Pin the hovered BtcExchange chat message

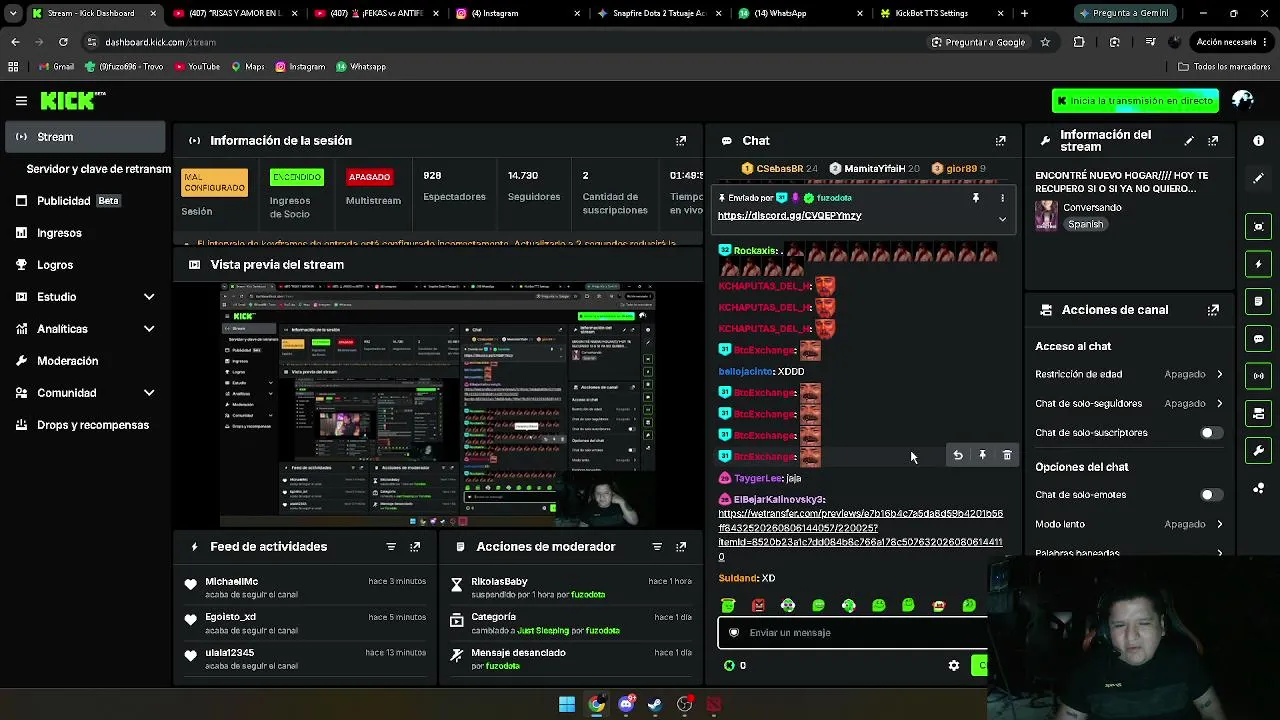click(982, 456)
